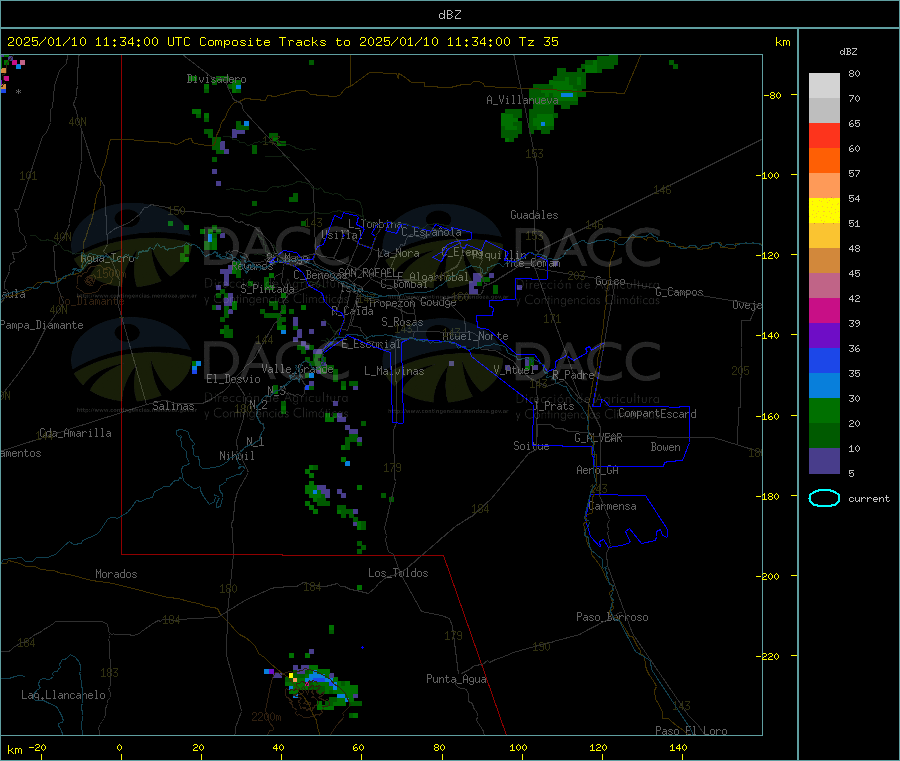Click the El_Desvio map label
900x761 pixels.
(233, 379)
